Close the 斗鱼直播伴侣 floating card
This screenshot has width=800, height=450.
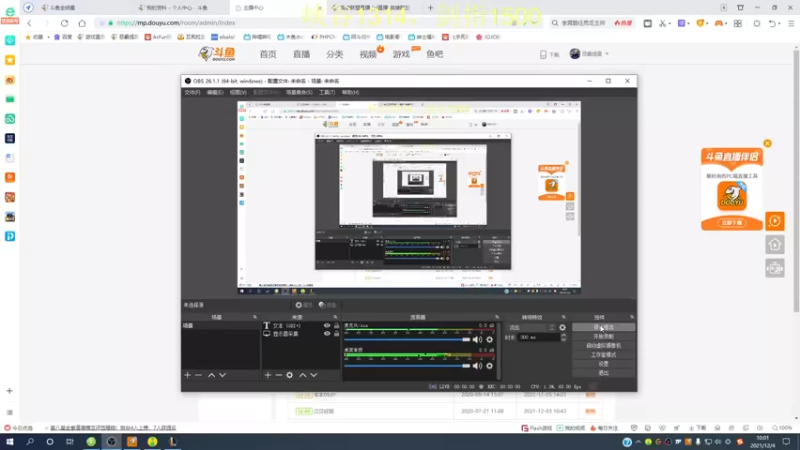tap(767, 143)
